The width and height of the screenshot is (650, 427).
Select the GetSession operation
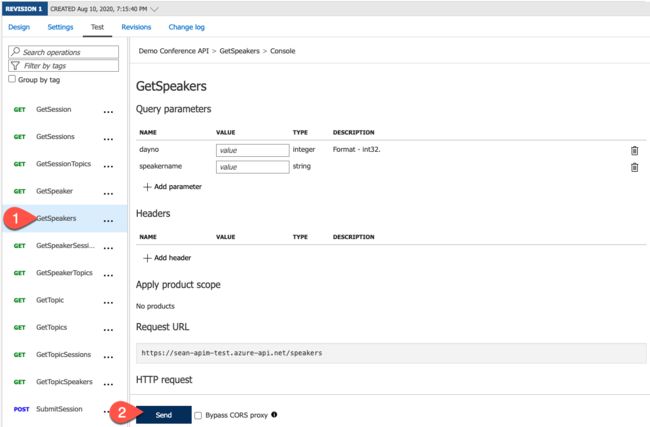pyautogui.click(x=53, y=109)
